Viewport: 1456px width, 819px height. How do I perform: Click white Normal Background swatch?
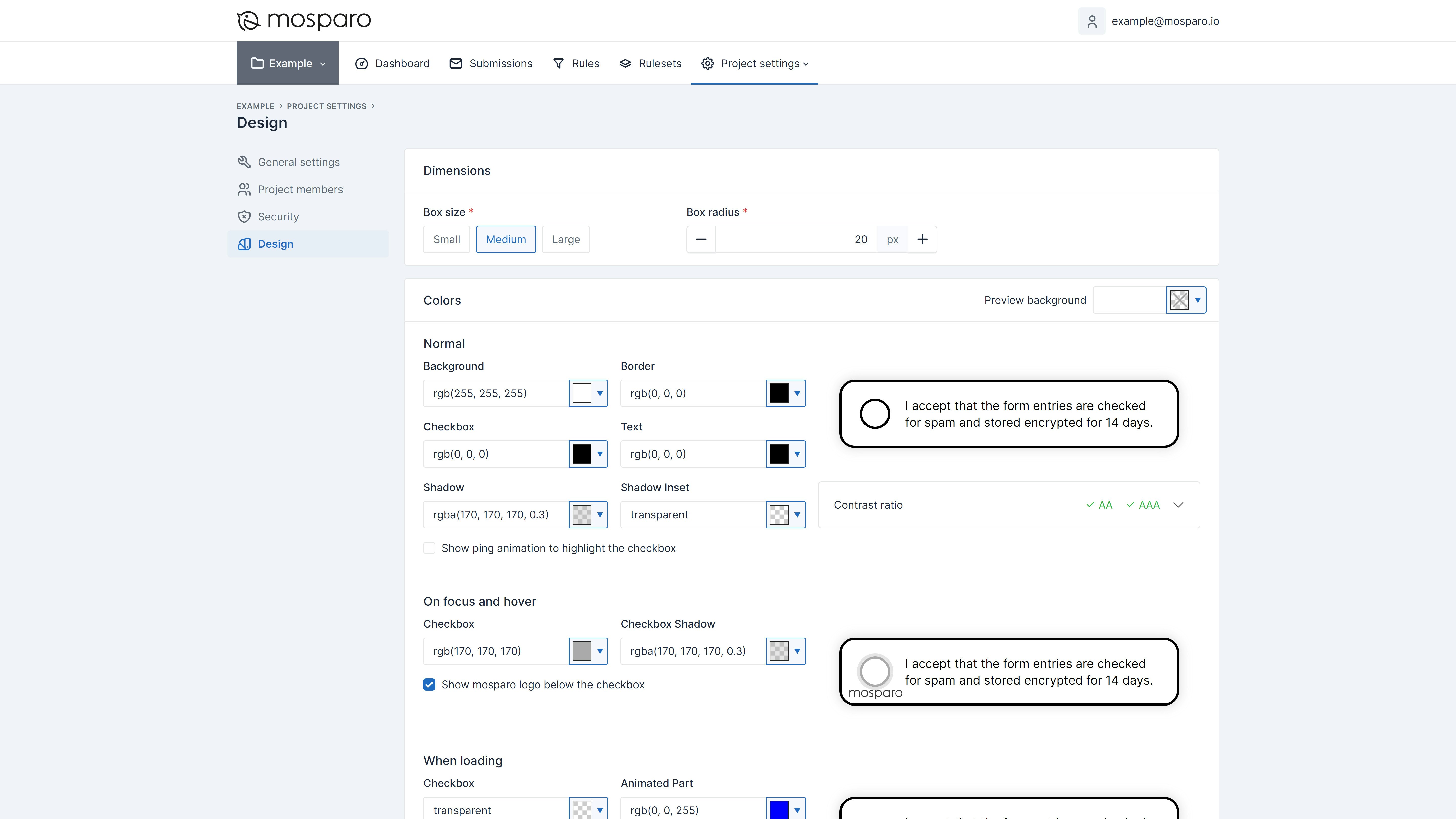click(x=582, y=393)
